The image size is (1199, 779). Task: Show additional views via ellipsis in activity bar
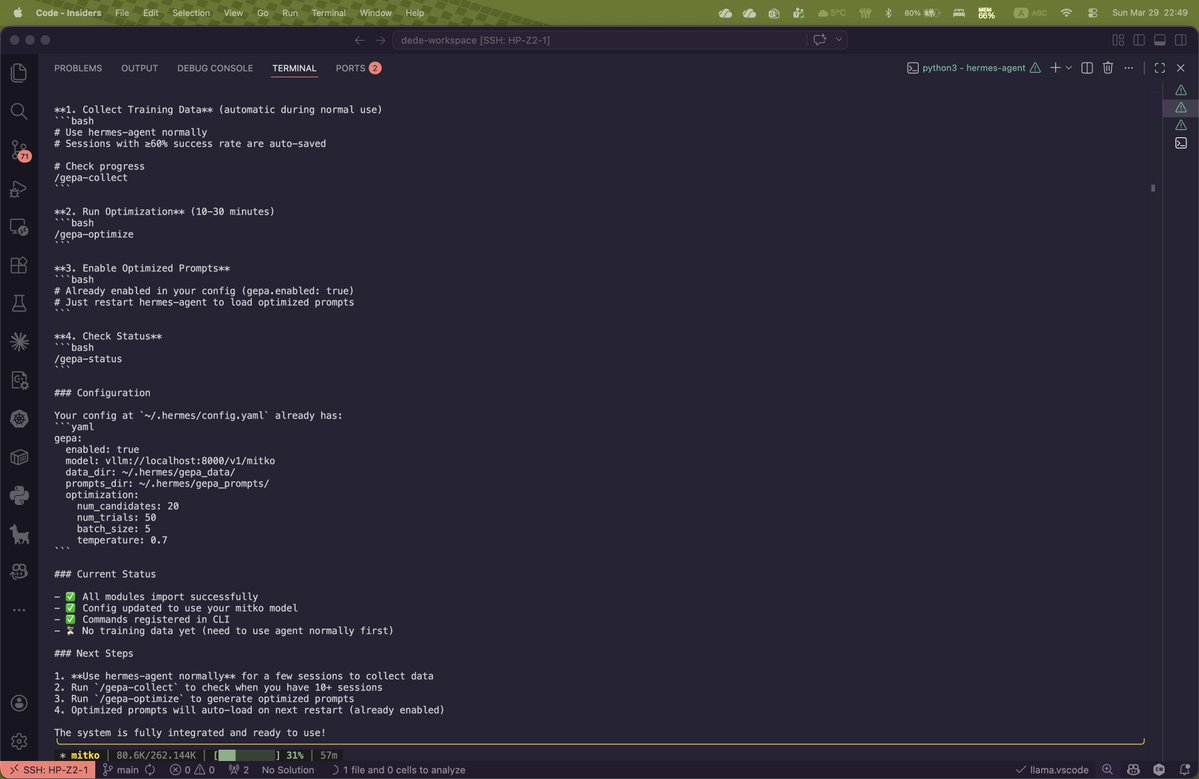pyautogui.click(x=19, y=610)
